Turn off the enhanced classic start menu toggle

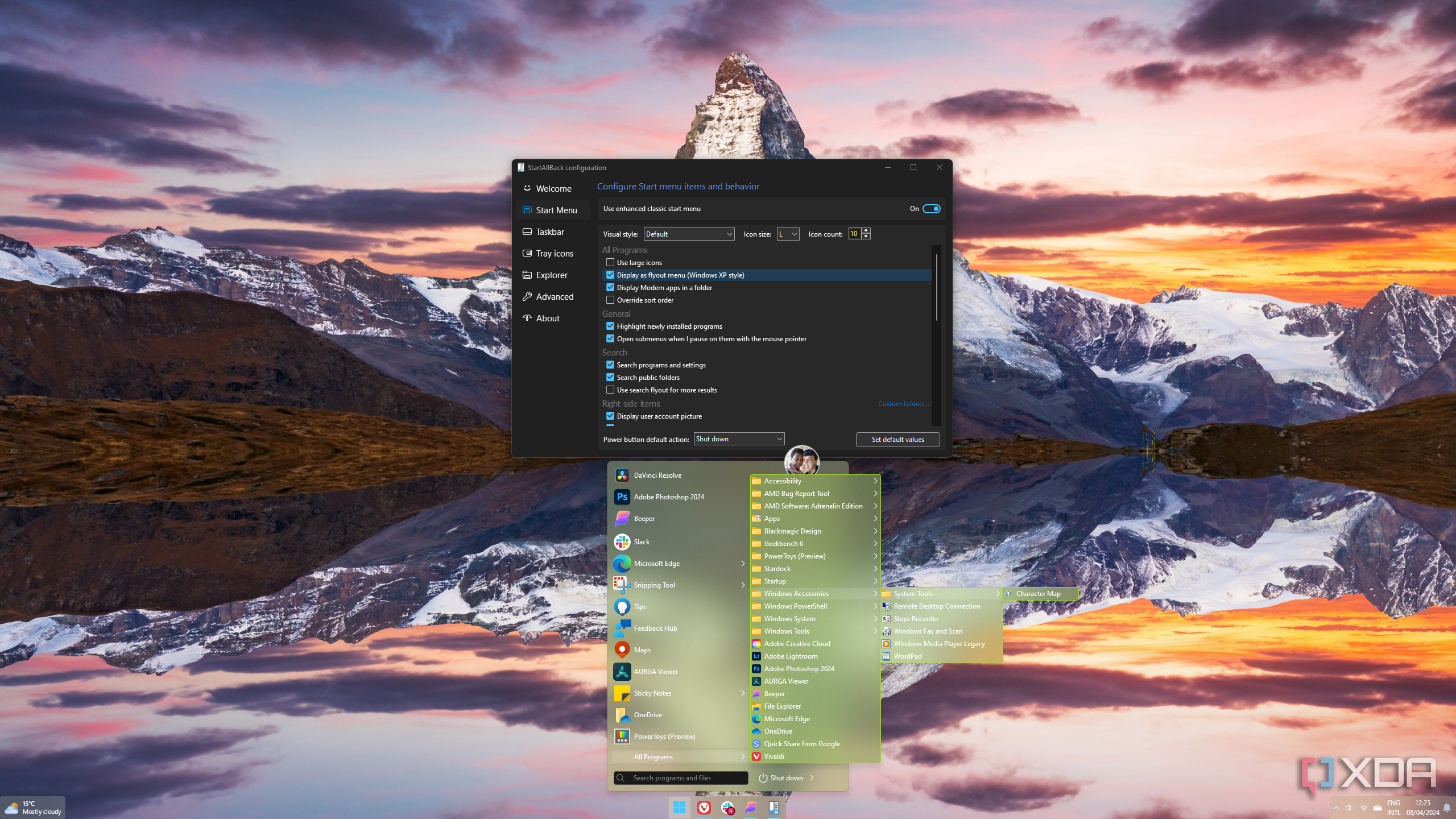tap(931, 209)
